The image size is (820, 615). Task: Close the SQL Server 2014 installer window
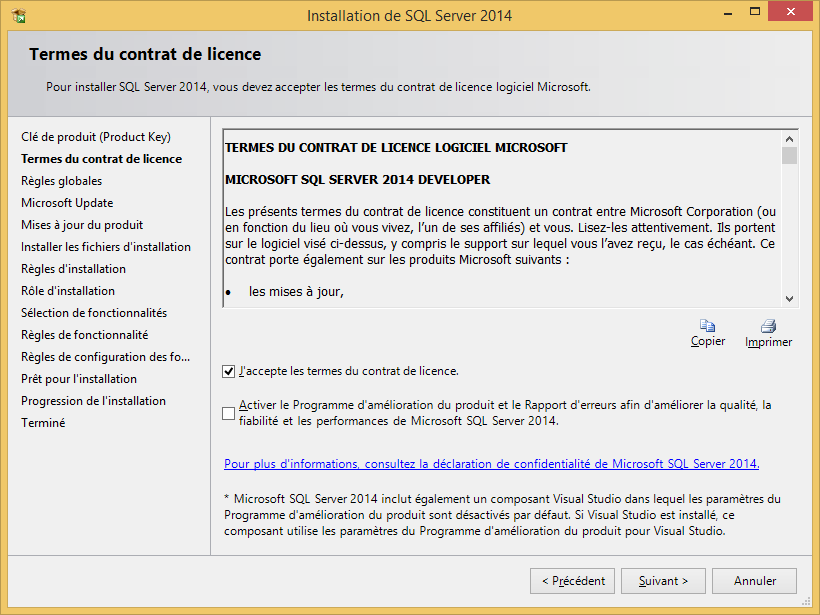[790, 12]
